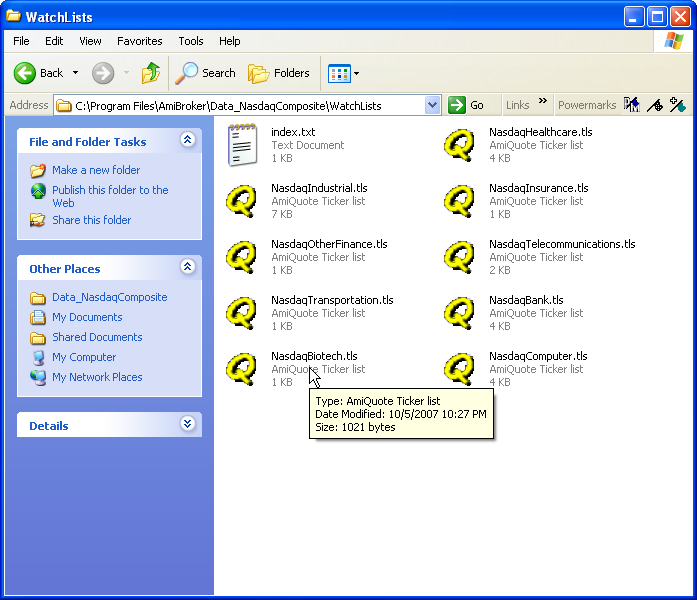This screenshot has width=697, height=600.
Task: Select the NasdaqIndustrial.tls file icon
Action: coord(241,201)
